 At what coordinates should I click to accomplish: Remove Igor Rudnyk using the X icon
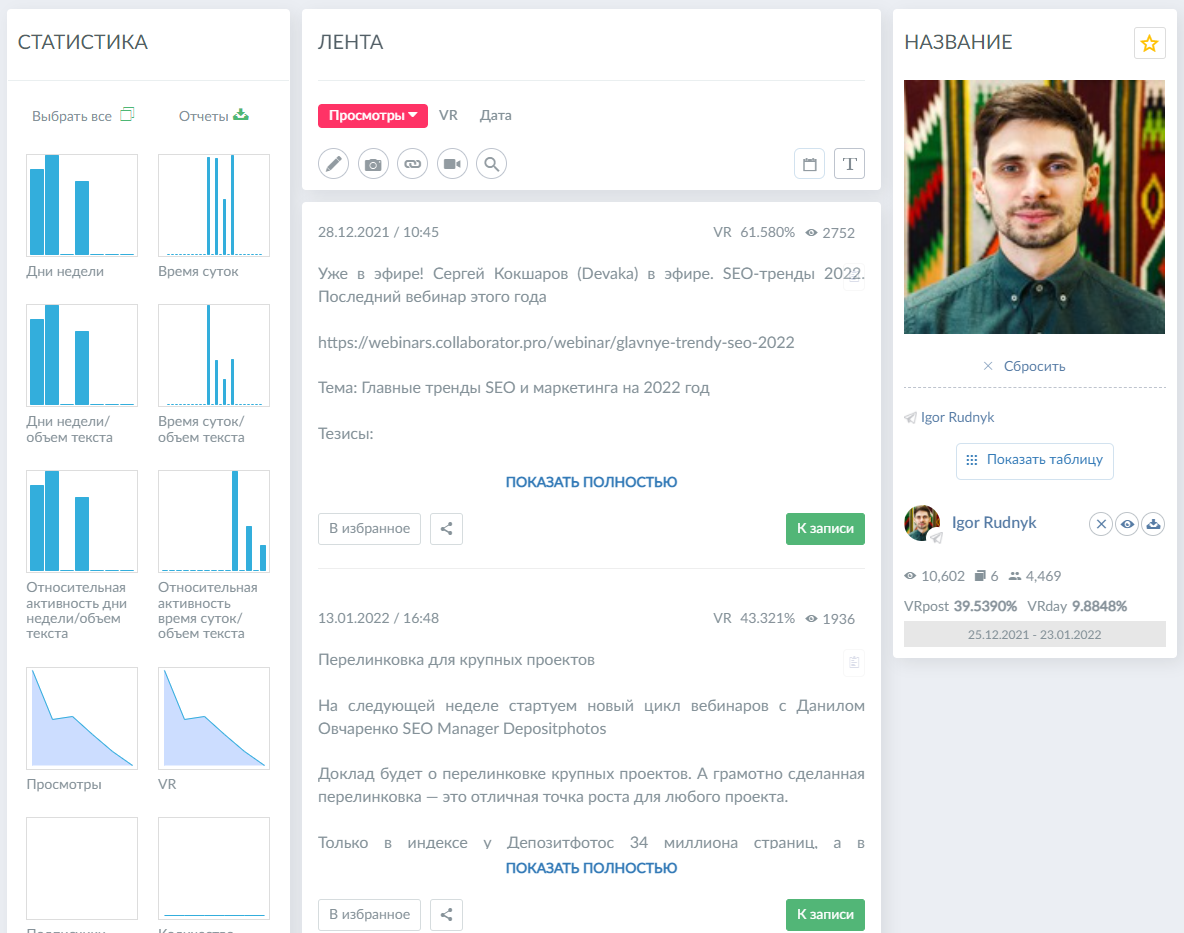point(1100,523)
